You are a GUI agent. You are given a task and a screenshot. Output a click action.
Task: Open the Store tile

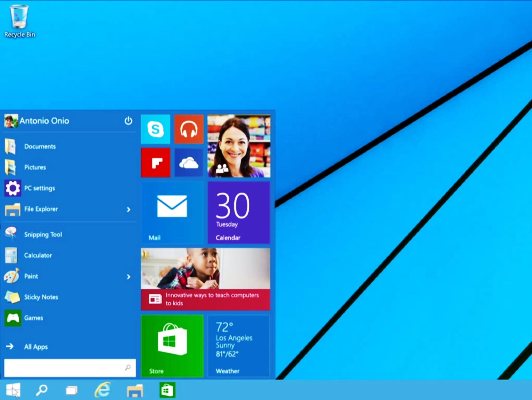[172, 346]
